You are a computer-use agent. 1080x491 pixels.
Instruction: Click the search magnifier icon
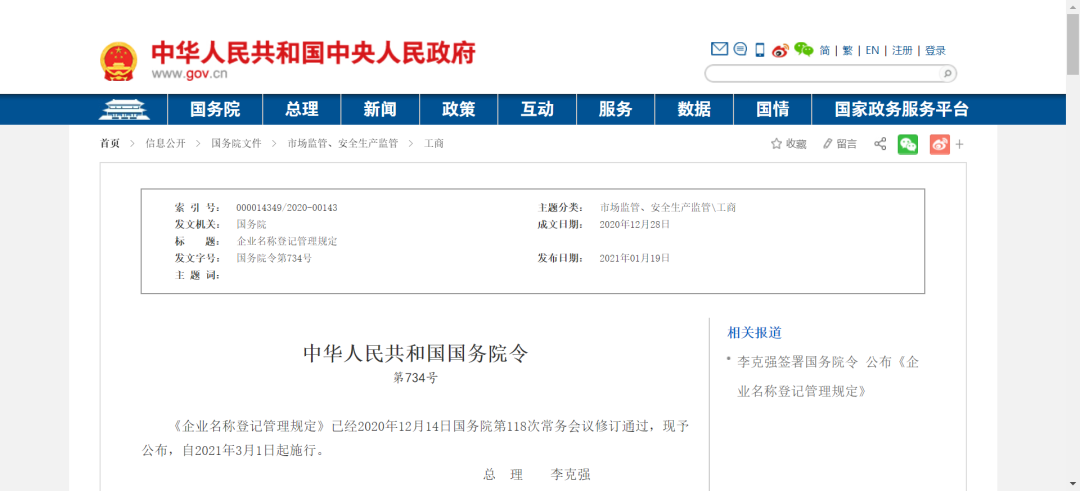947,73
